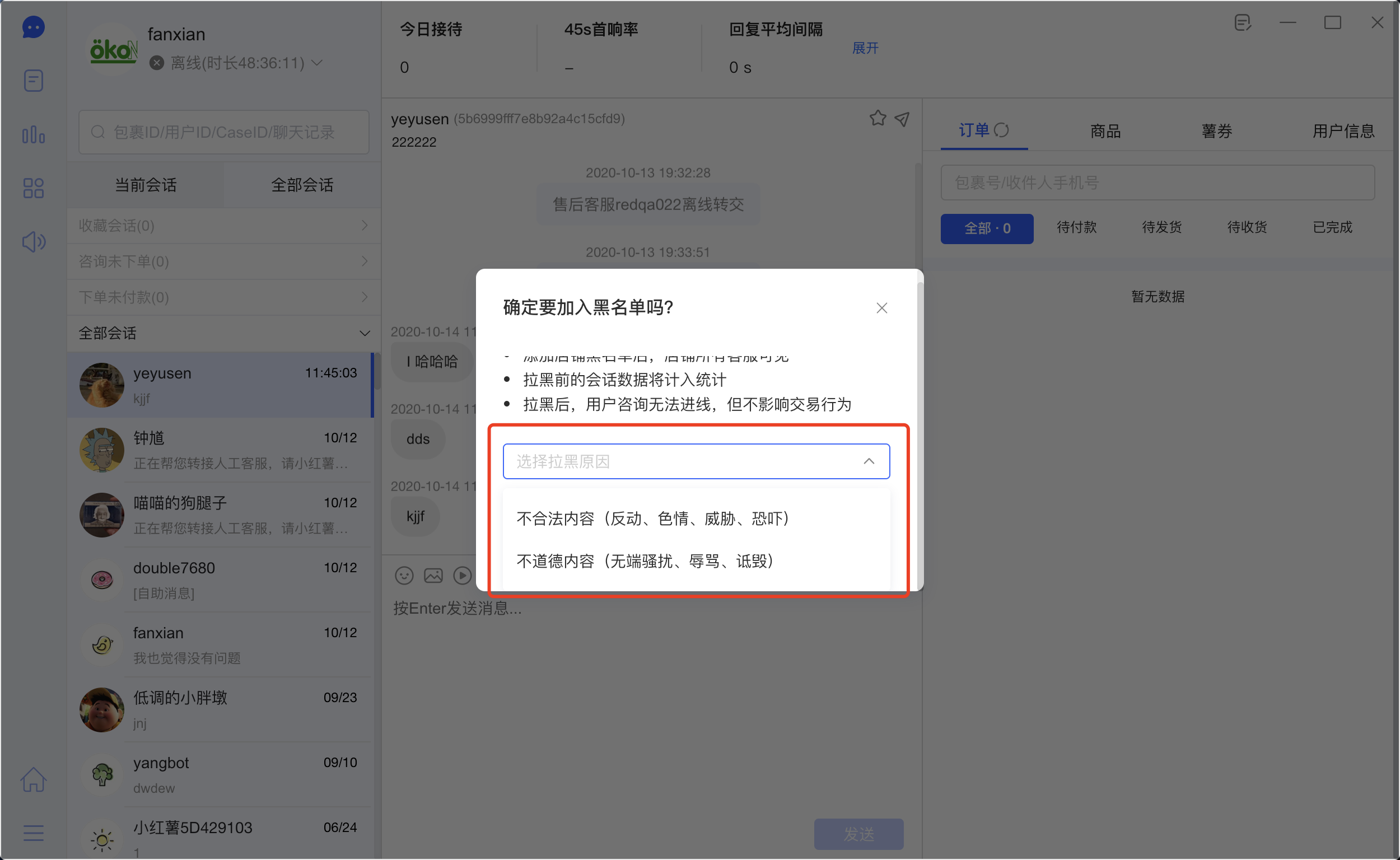The width and height of the screenshot is (1400, 860).
Task: Click the 展开 link
Action: click(865, 48)
